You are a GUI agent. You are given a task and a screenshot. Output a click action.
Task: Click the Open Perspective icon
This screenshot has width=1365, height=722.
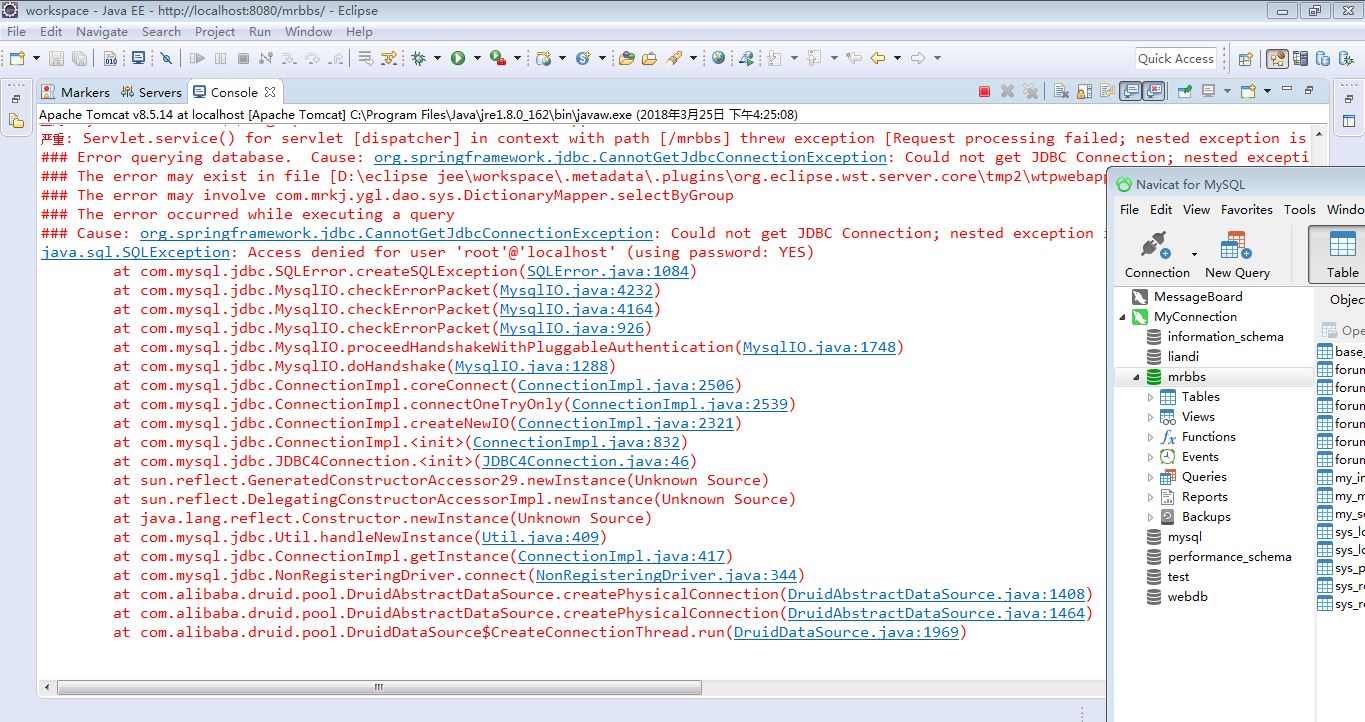point(1245,59)
